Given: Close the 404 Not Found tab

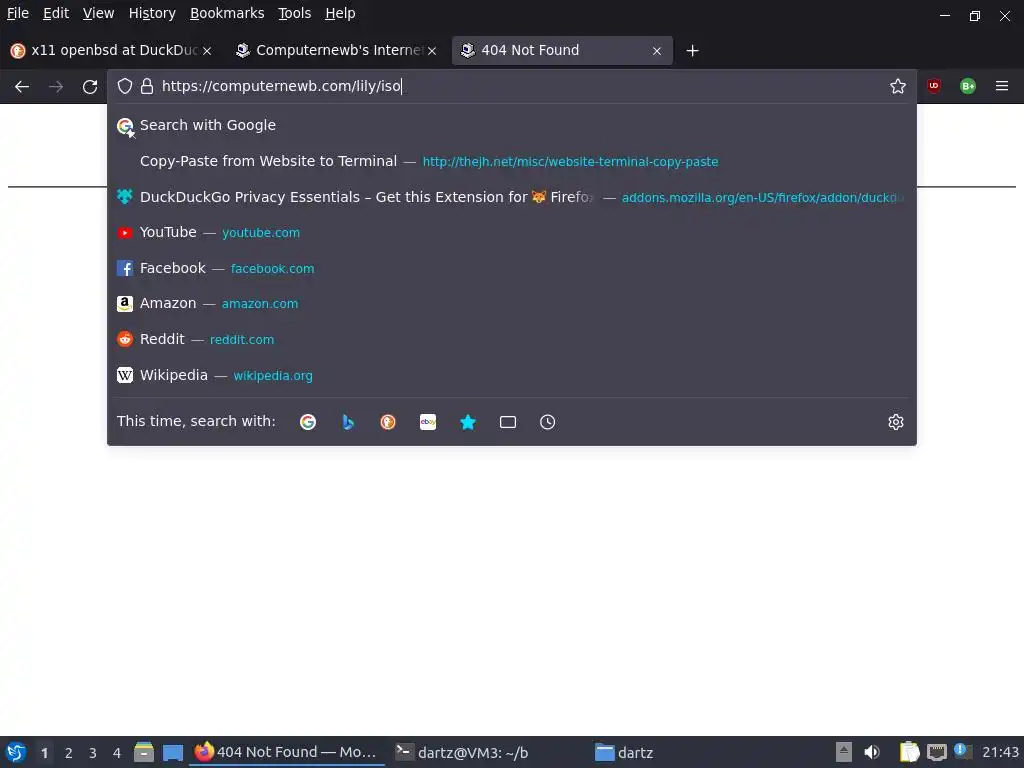Looking at the screenshot, I should pos(657,50).
